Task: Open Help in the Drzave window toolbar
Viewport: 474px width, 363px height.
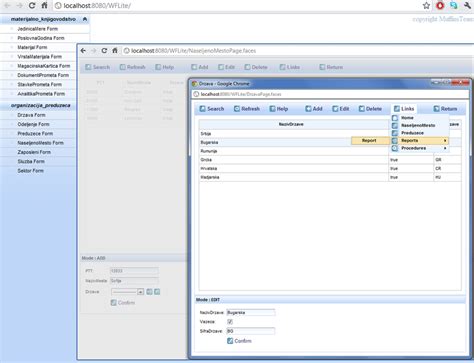Action: [x=278, y=109]
